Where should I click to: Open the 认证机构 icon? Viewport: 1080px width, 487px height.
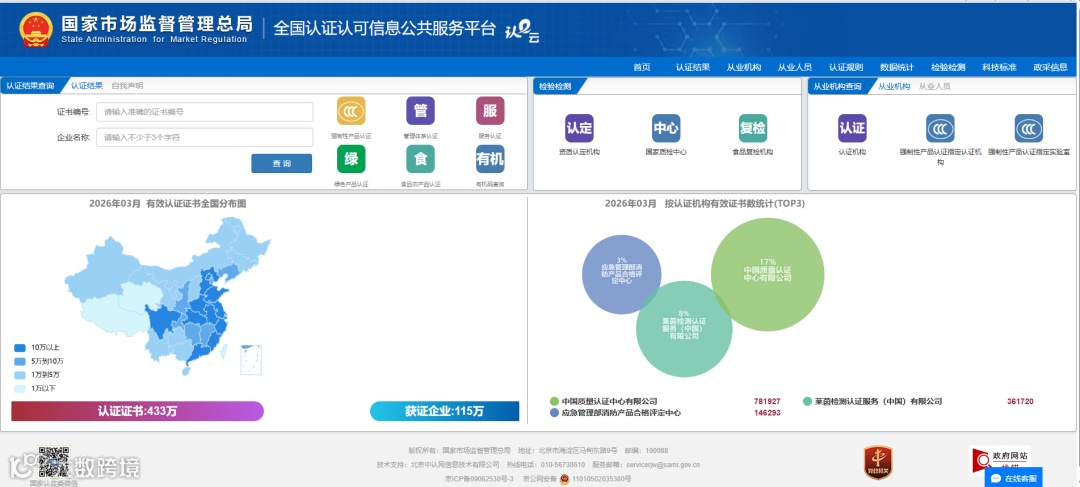(852, 128)
